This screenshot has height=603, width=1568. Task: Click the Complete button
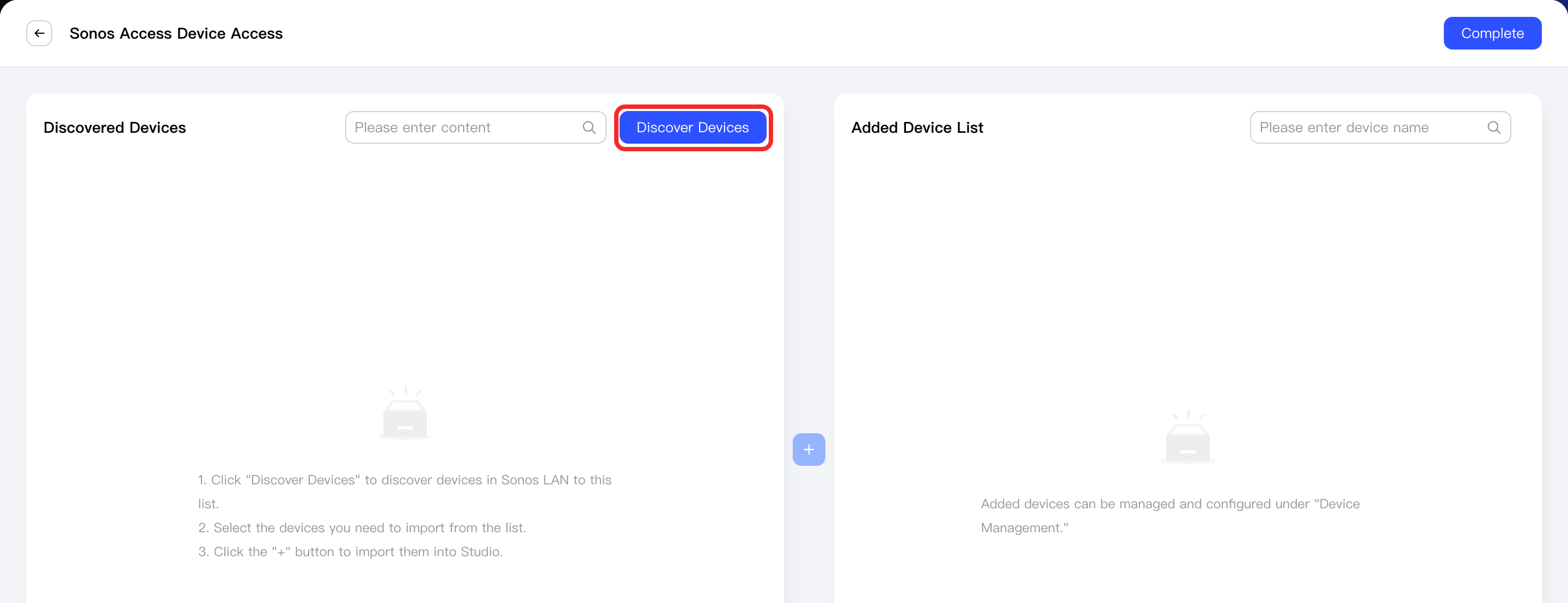pos(1492,33)
